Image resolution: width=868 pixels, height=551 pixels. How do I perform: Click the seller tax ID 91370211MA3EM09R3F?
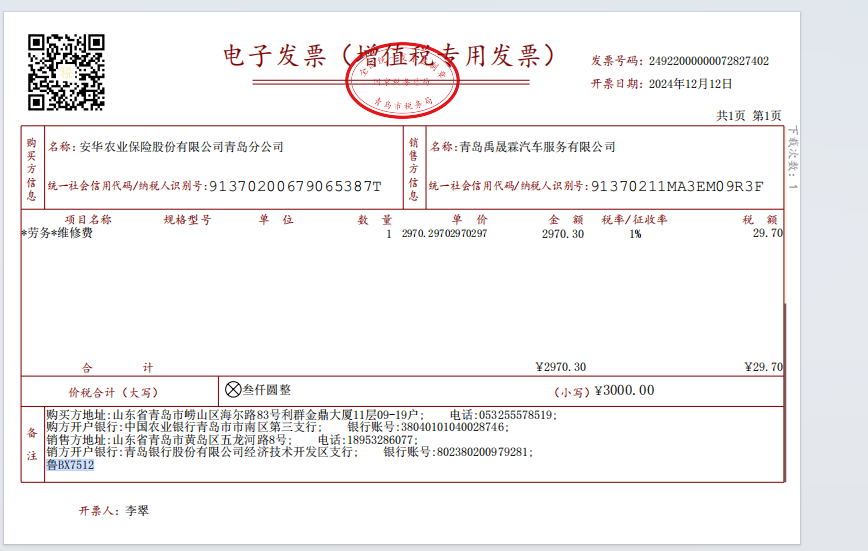coord(677,186)
